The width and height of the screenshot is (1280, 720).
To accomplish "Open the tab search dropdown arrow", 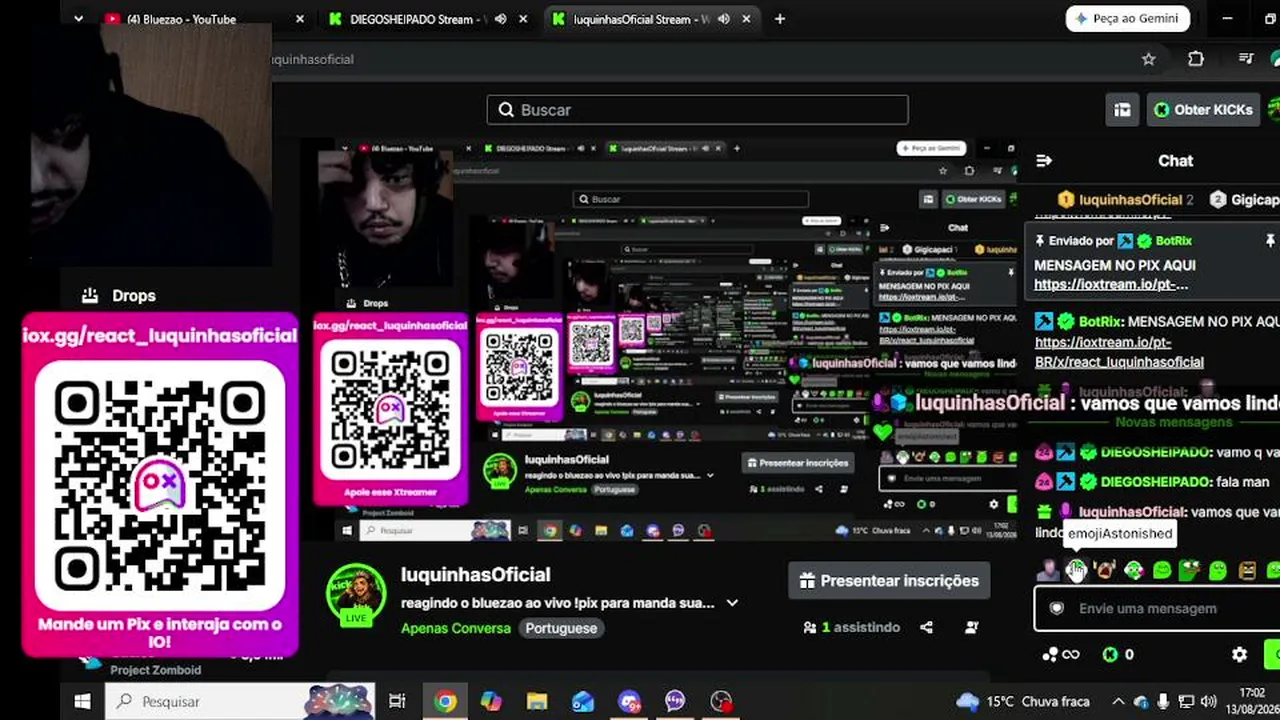I will pos(78,19).
